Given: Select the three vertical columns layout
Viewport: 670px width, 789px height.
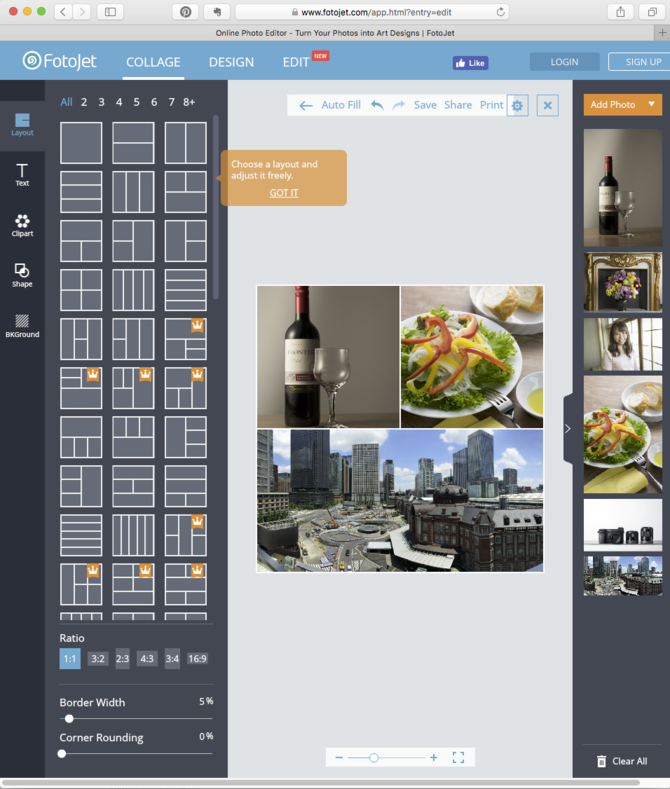Looking at the screenshot, I should pyautogui.click(x=133, y=192).
